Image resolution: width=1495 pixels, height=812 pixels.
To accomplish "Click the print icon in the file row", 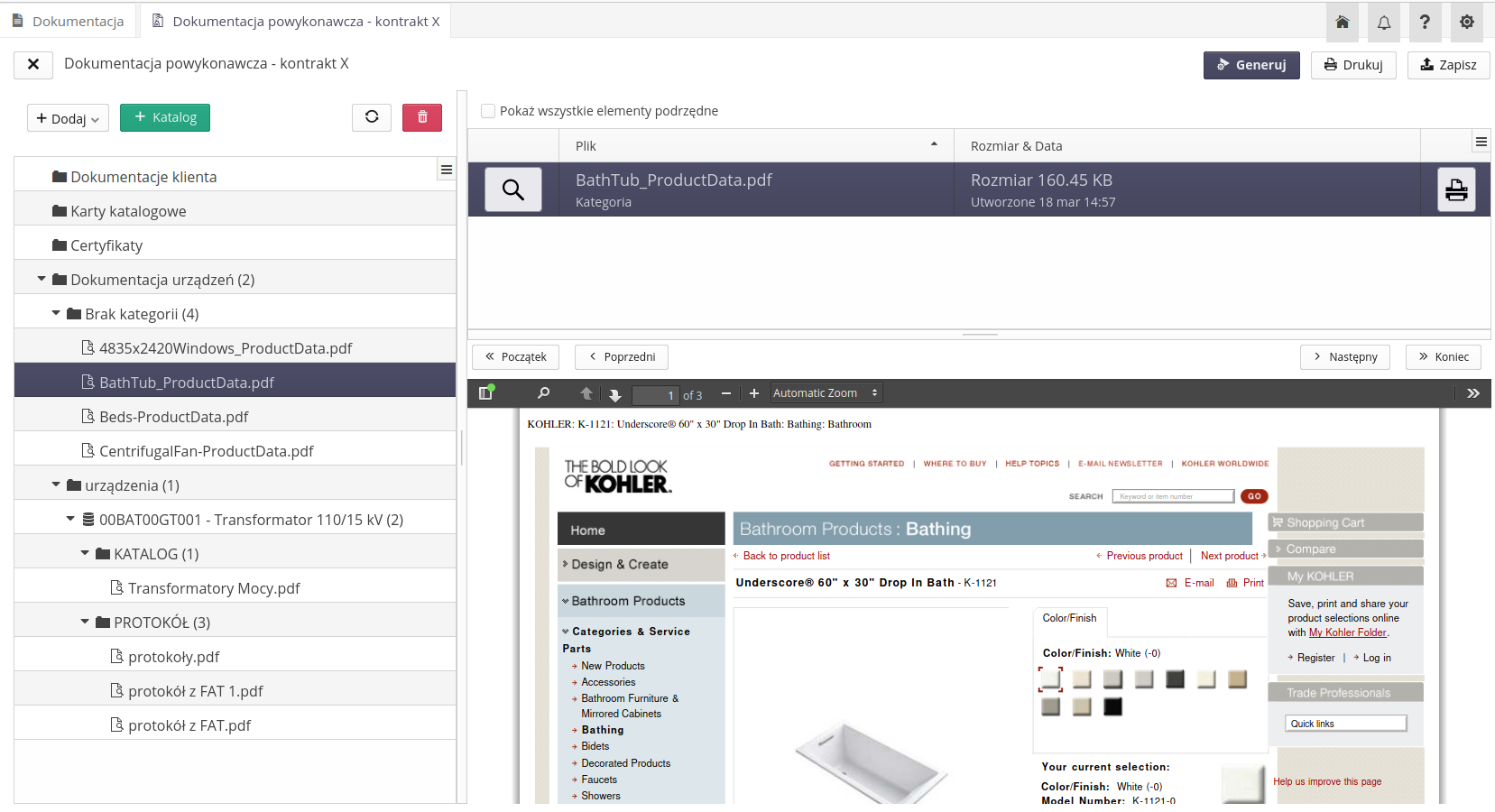I will point(1455,189).
